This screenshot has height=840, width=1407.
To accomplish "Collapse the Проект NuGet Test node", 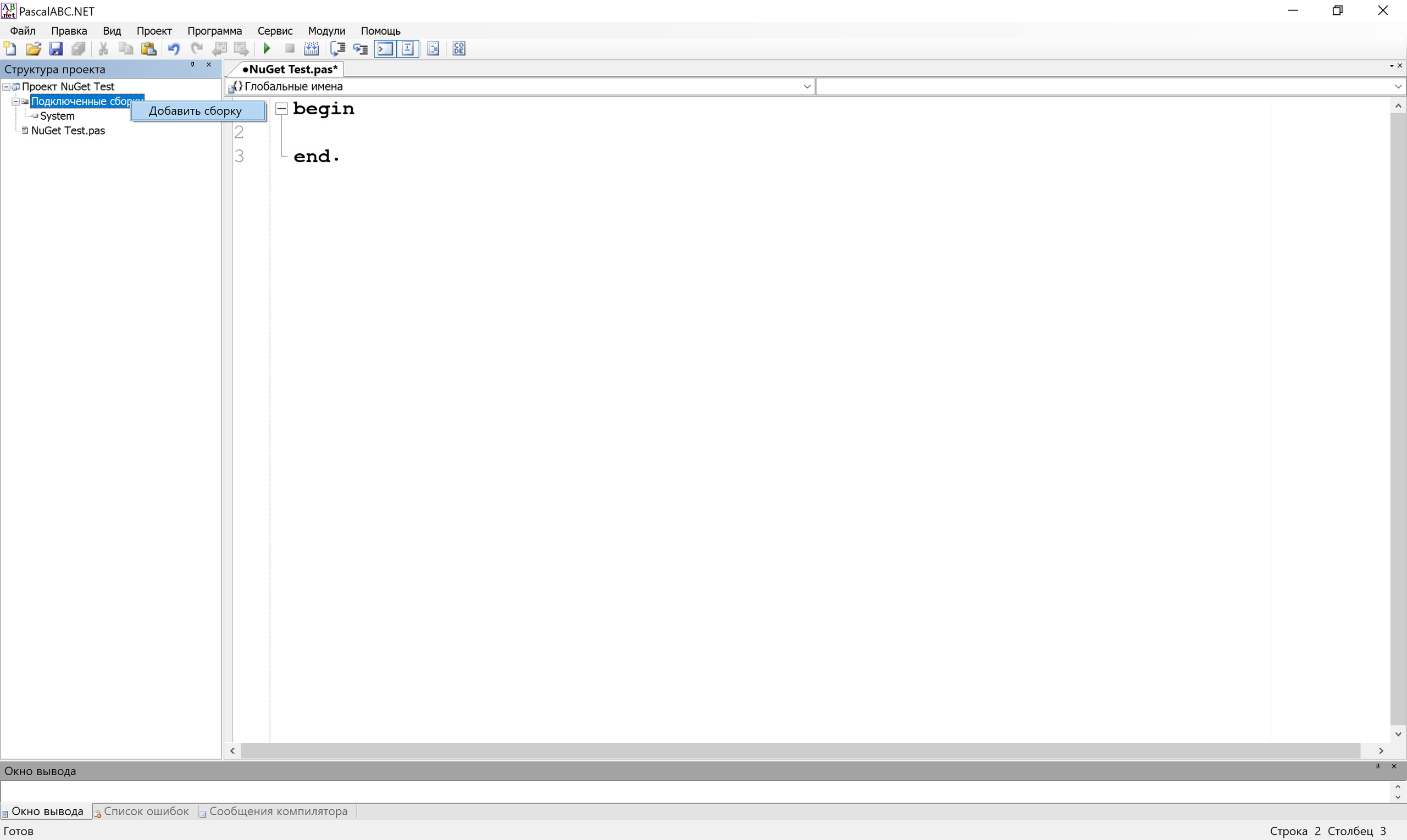I will [5, 86].
